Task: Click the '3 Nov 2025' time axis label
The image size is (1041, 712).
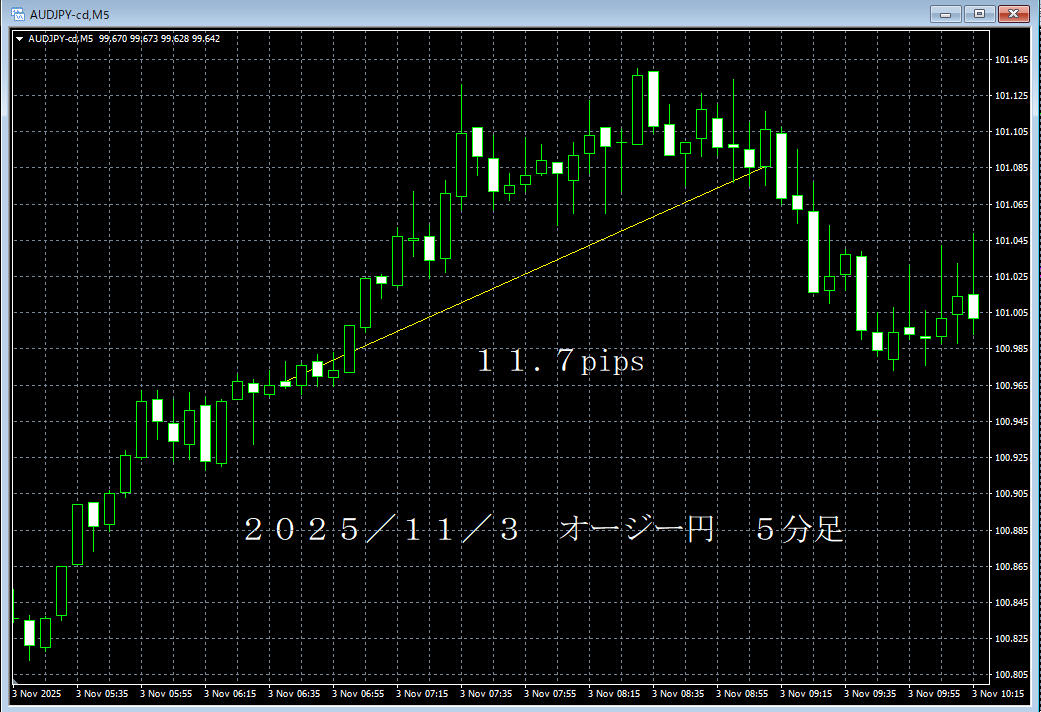Action: [x=37, y=693]
